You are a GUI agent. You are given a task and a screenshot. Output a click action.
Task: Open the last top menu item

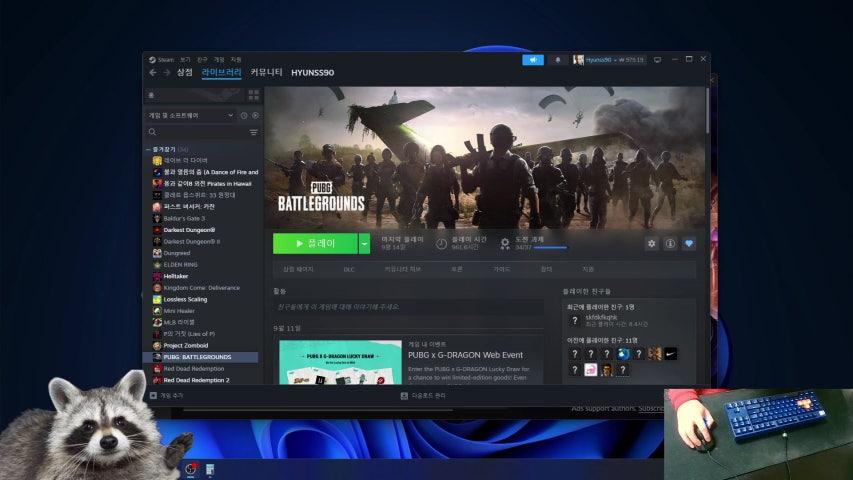point(236,60)
